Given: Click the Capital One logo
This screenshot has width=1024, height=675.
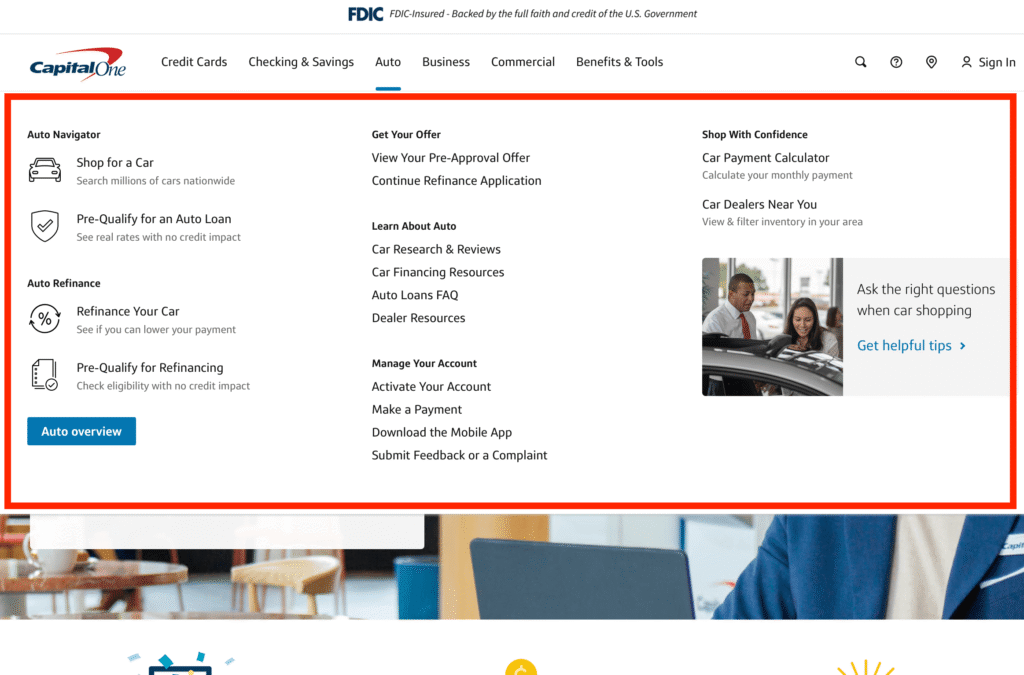Looking at the screenshot, I should coord(77,64).
